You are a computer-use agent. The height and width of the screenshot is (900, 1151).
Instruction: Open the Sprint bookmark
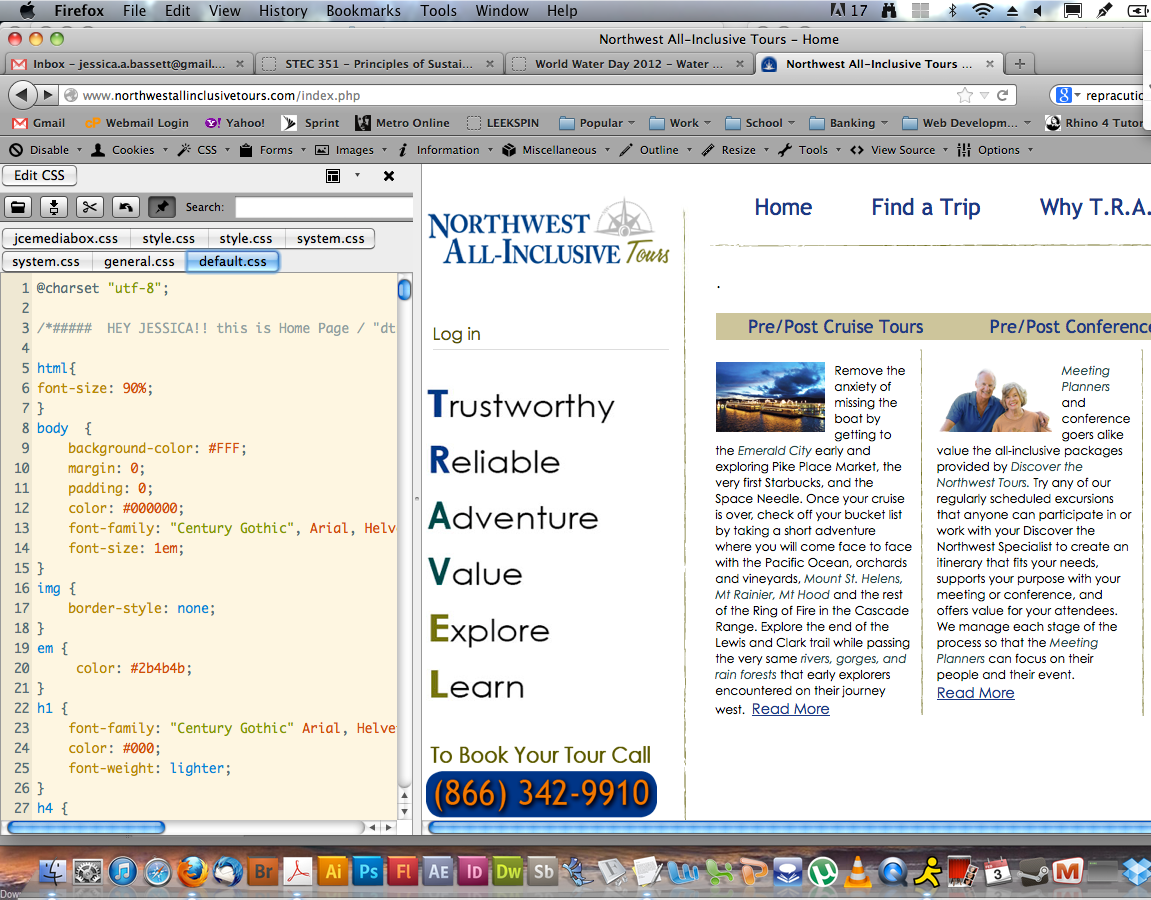tap(311, 123)
